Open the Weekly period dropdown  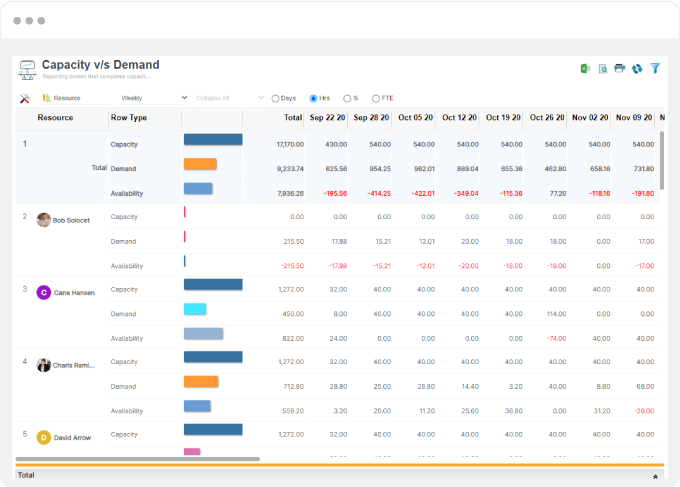(154, 98)
